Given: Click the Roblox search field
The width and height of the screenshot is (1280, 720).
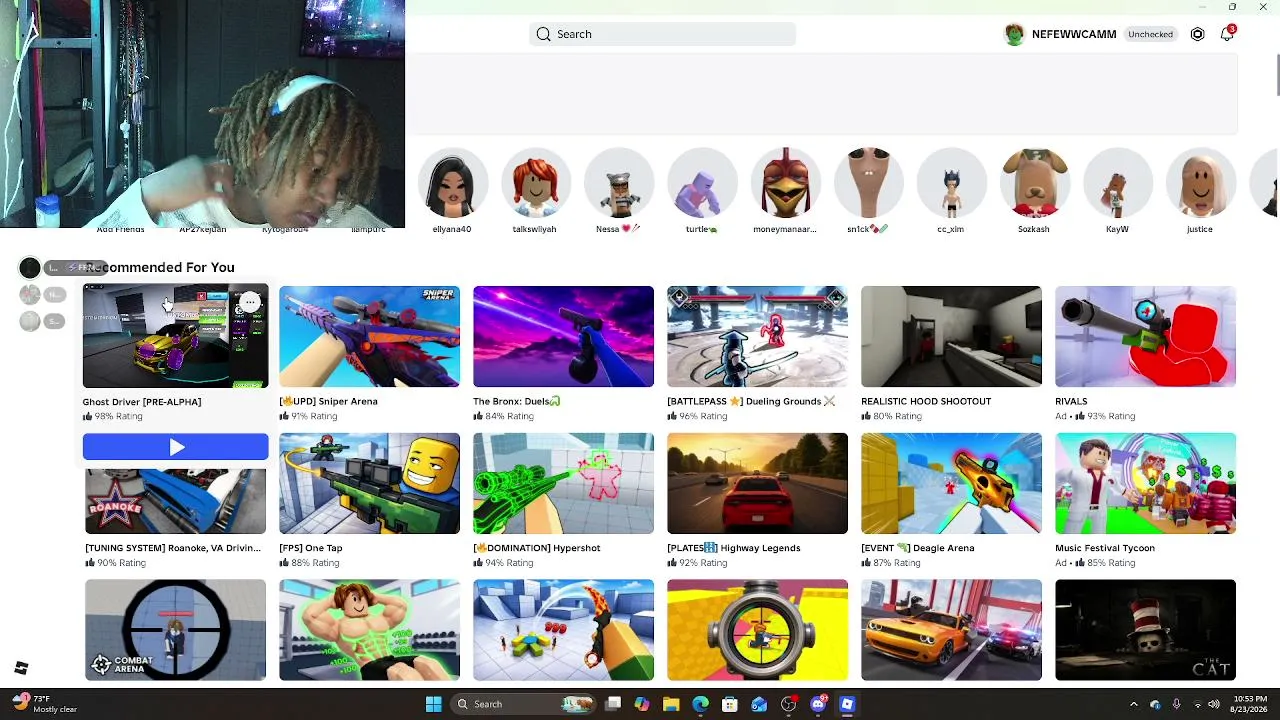Looking at the screenshot, I should 662,34.
